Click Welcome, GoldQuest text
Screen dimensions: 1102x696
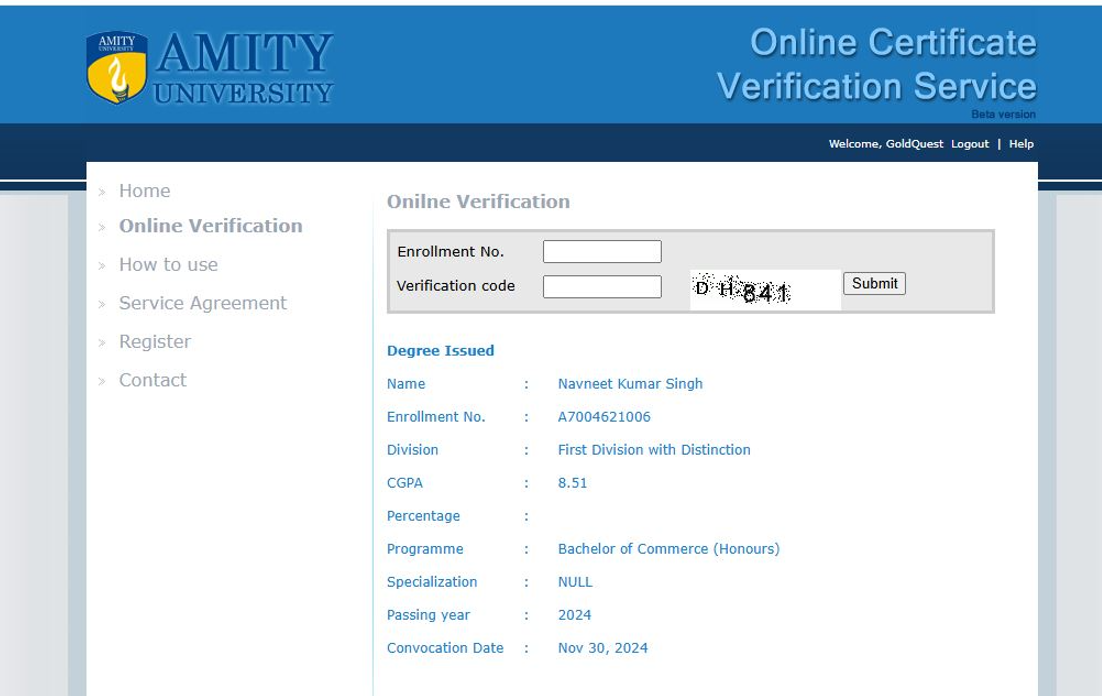point(886,144)
